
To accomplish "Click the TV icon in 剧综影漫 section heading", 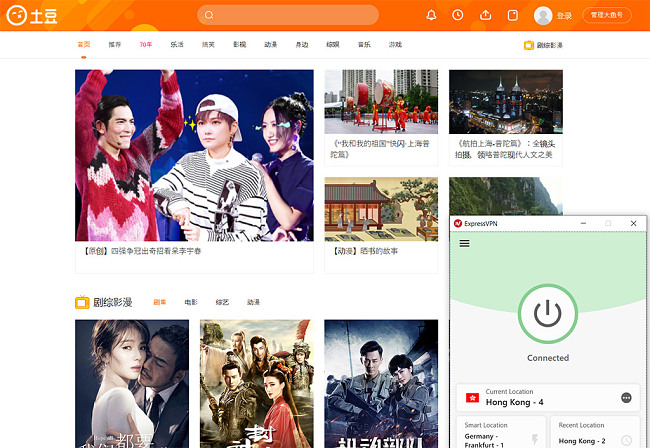I will point(82,302).
